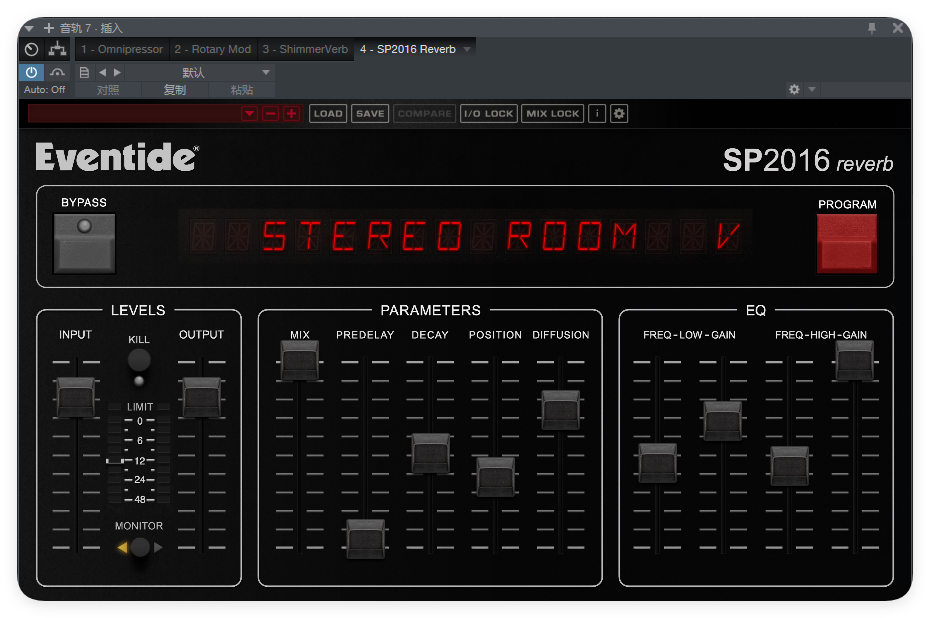Expand the triangle menu at the title bar's left

pos(29,28)
